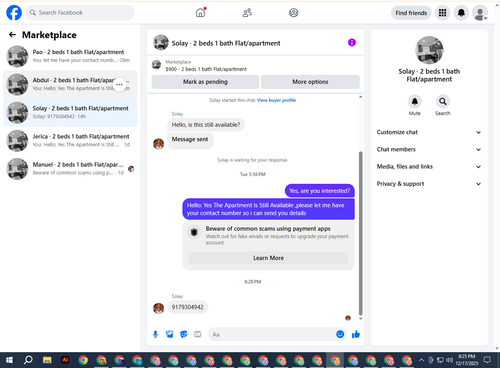The width and height of the screenshot is (500, 368).
Task: Send a thumbs-up like
Action: 356,334
